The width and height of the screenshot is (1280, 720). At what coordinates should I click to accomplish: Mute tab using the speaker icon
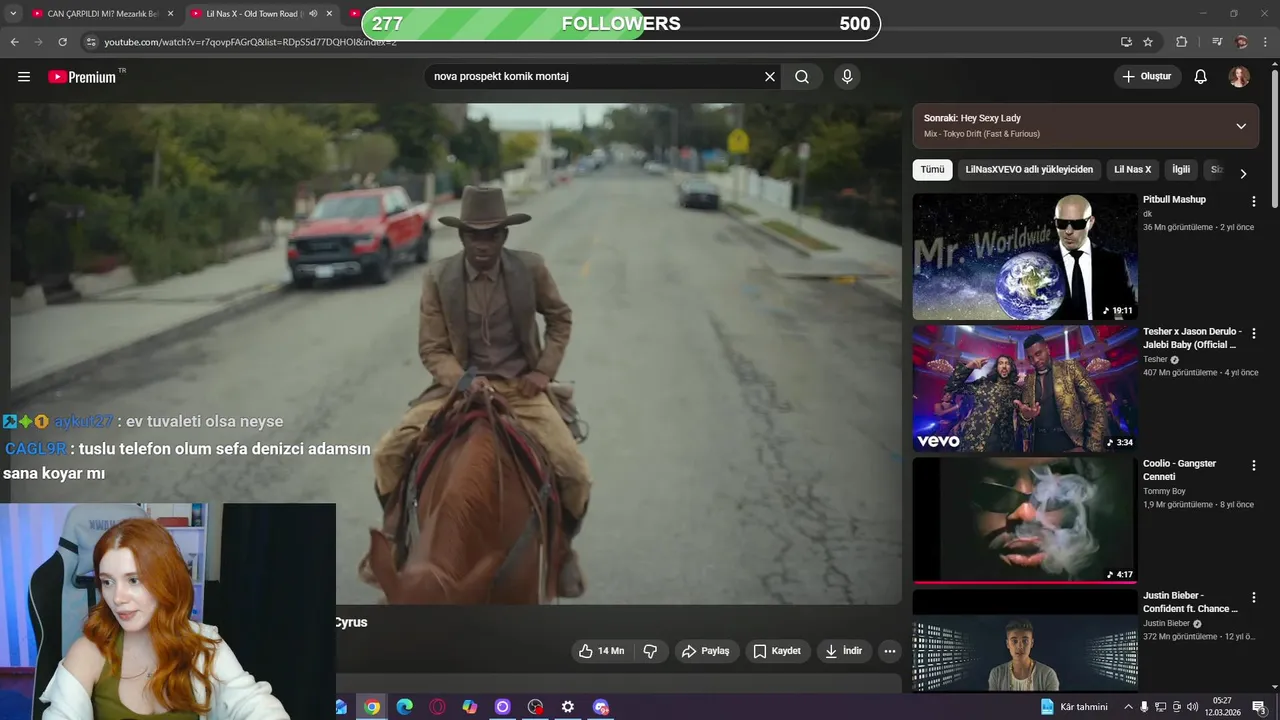tap(313, 14)
